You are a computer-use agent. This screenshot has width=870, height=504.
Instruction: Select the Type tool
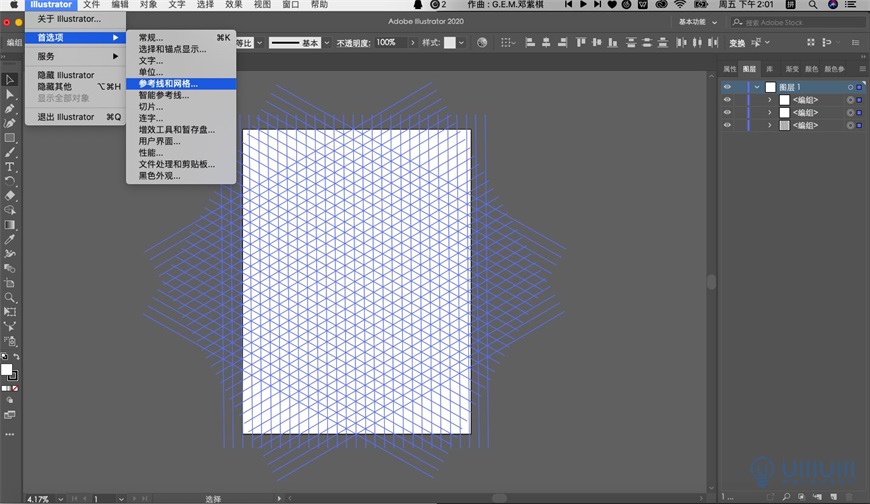point(10,166)
